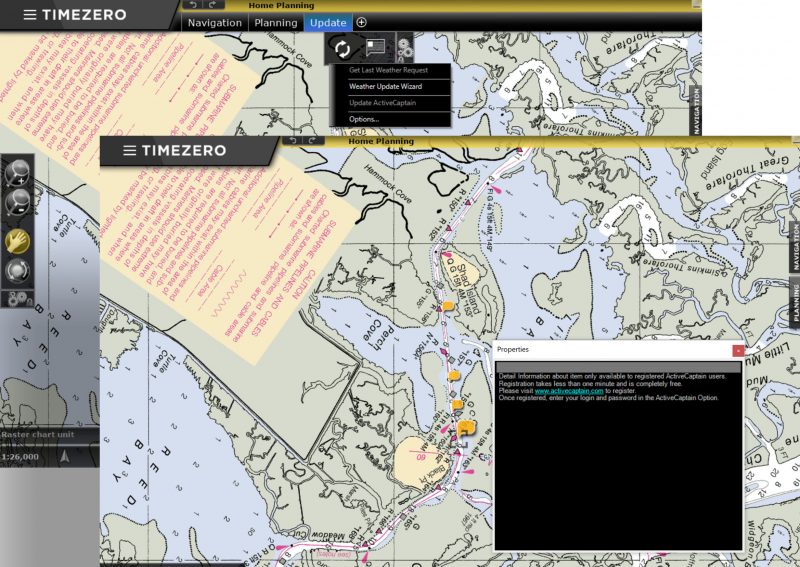Open the www.activecaptain.com link
This screenshot has width=800, height=567.
pyautogui.click(x=569, y=391)
